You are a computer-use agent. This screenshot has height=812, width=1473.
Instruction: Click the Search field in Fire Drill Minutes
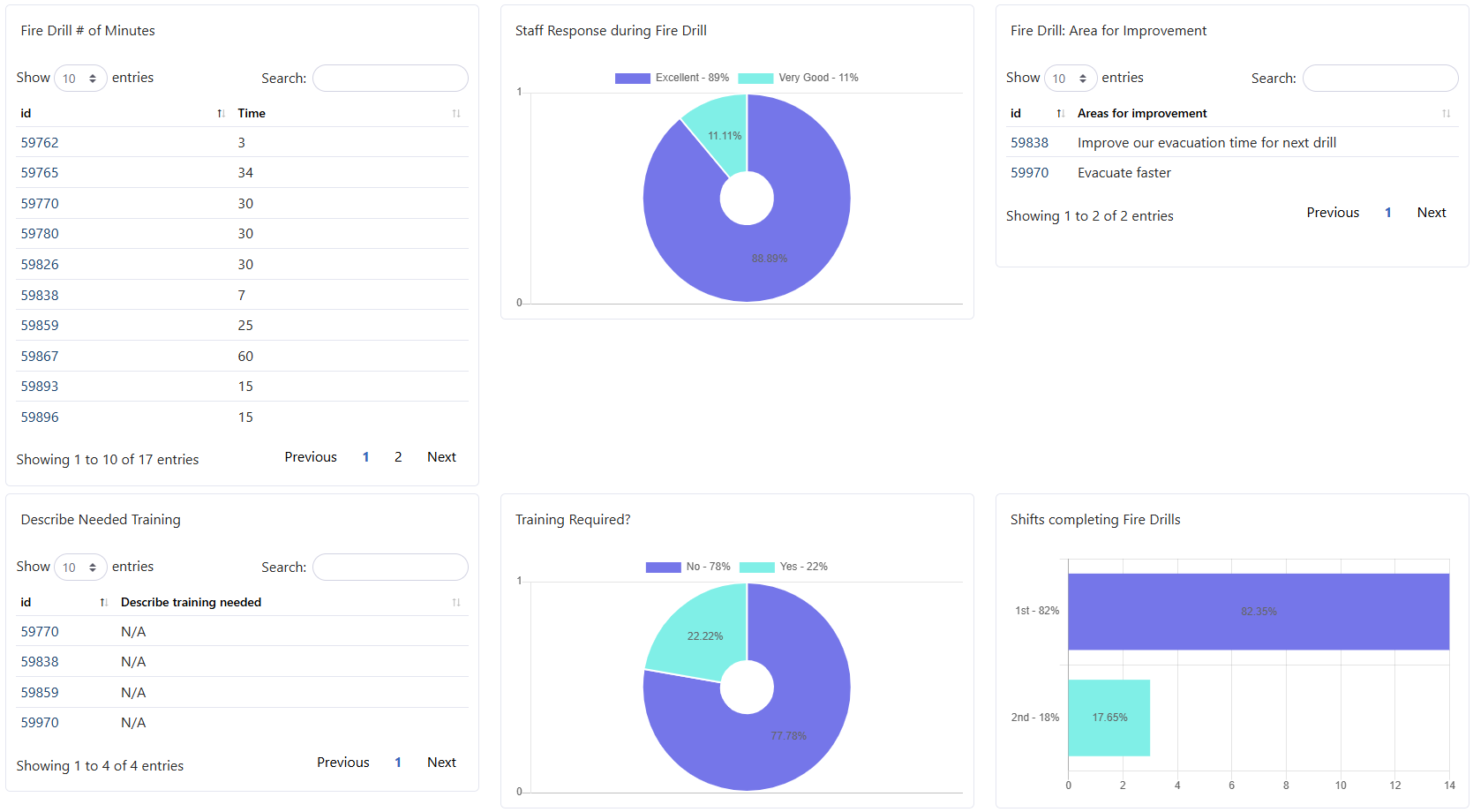pyautogui.click(x=390, y=79)
